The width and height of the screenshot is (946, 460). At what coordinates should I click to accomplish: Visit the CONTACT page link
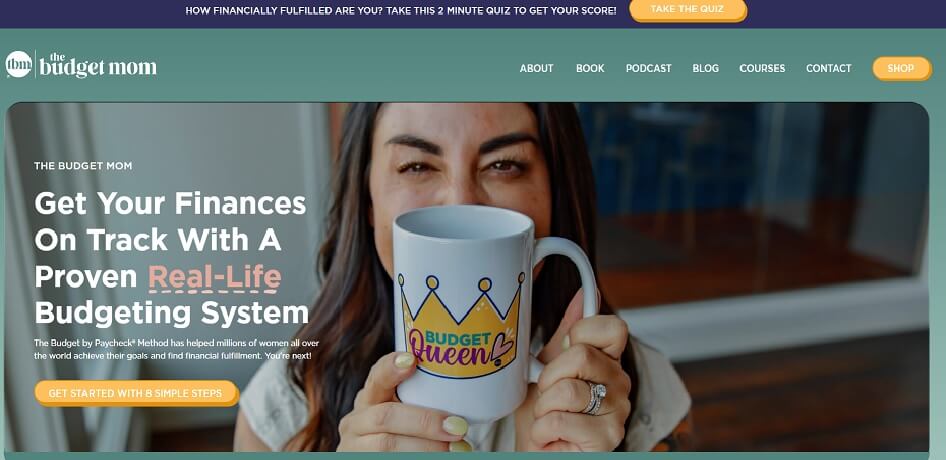coord(828,69)
